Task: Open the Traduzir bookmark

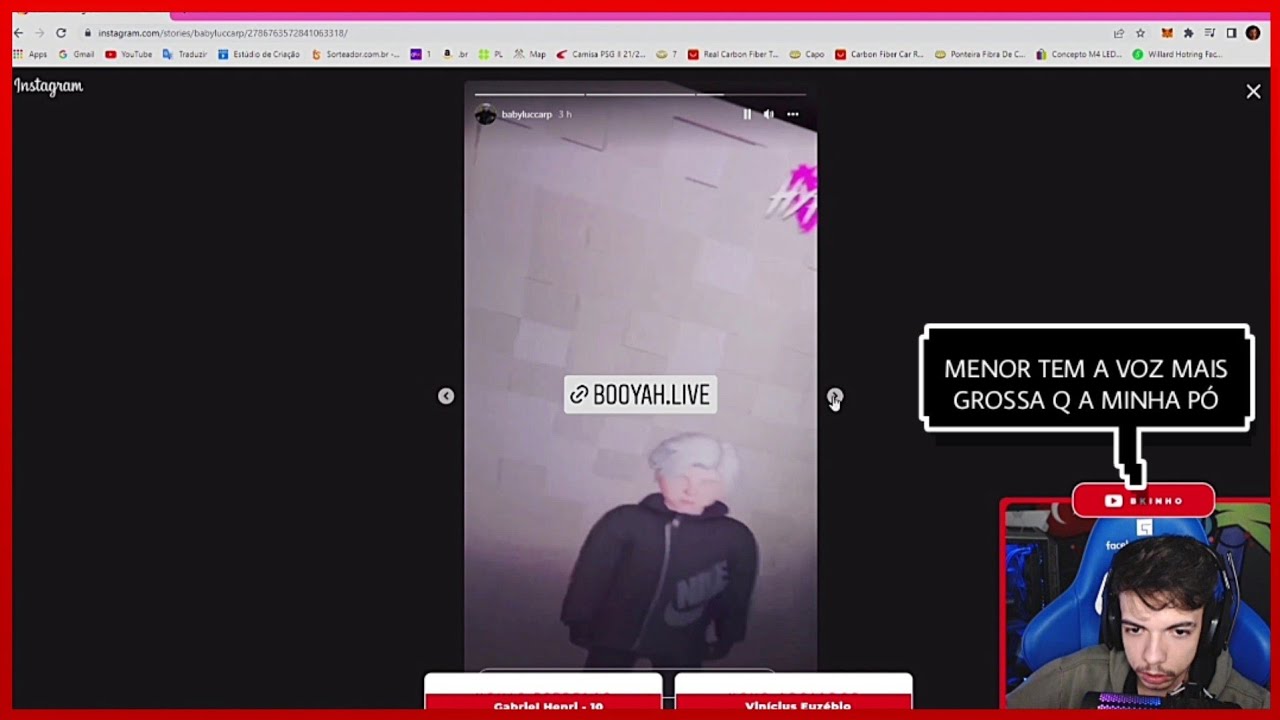Action: tap(185, 54)
